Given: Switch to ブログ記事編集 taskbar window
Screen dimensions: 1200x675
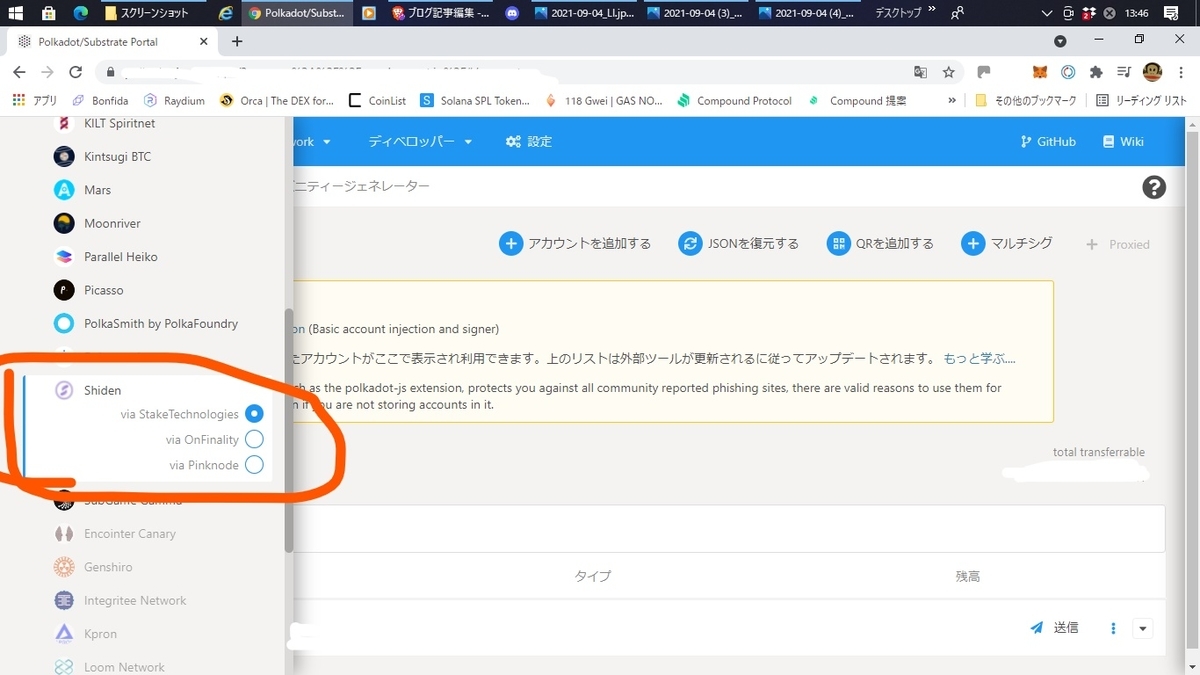Looking at the screenshot, I should [x=440, y=13].
